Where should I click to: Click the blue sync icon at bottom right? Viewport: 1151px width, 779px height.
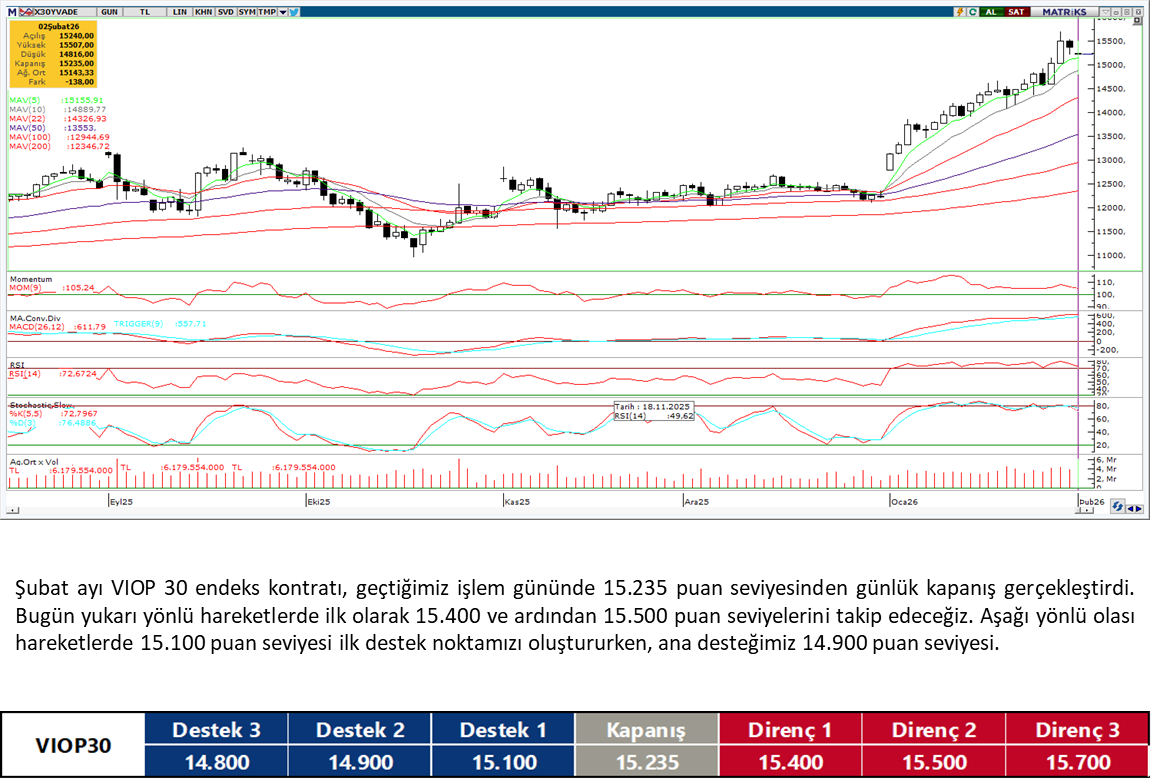(x=1117, y=507)
